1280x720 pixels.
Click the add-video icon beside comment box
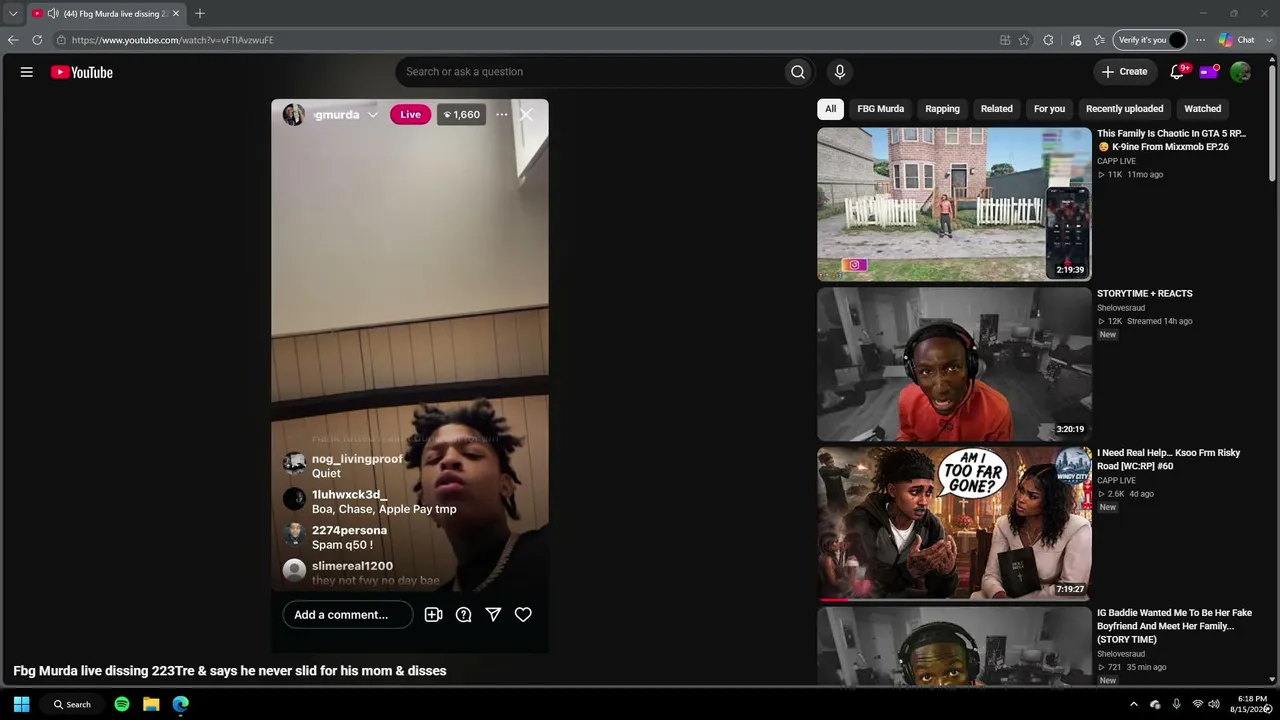(x=433, y=615)
